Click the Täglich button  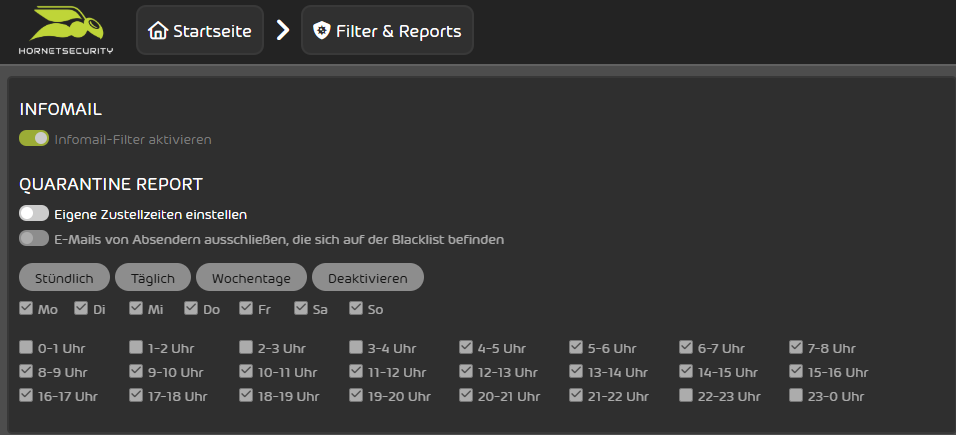[152, 278]
